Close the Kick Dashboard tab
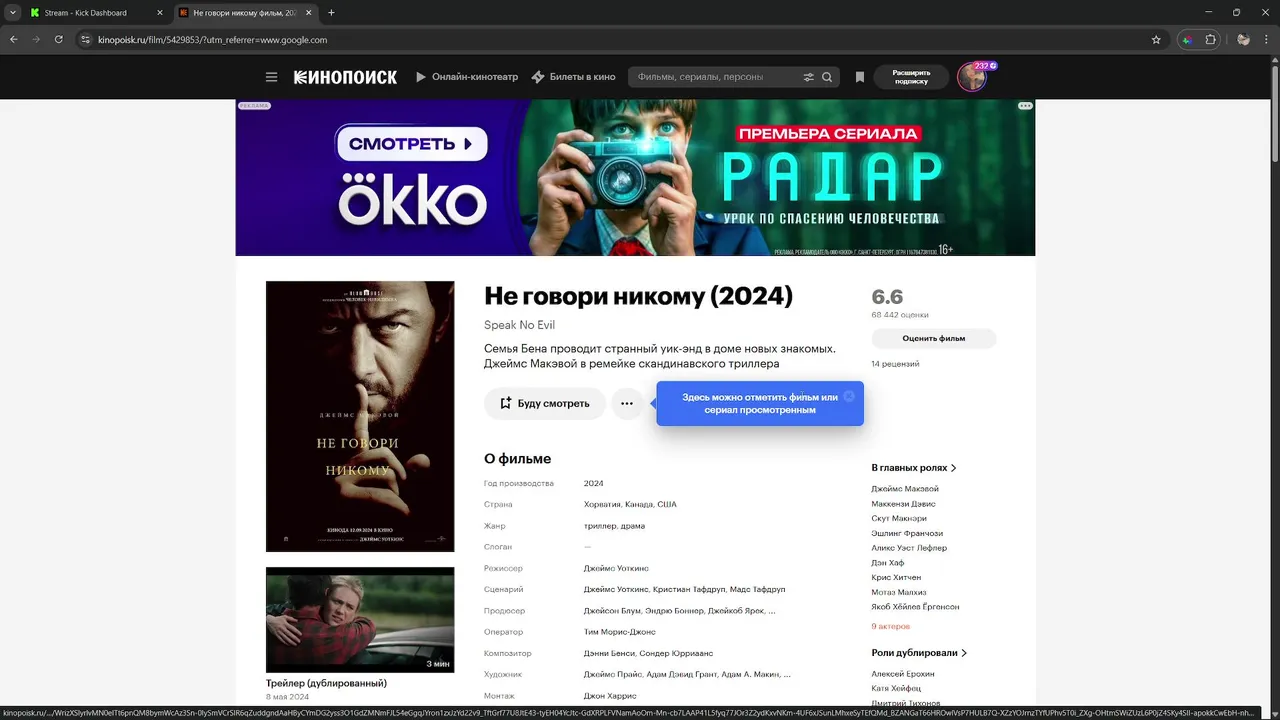The height and width of the screenshot is (720, 1280). 159,13
